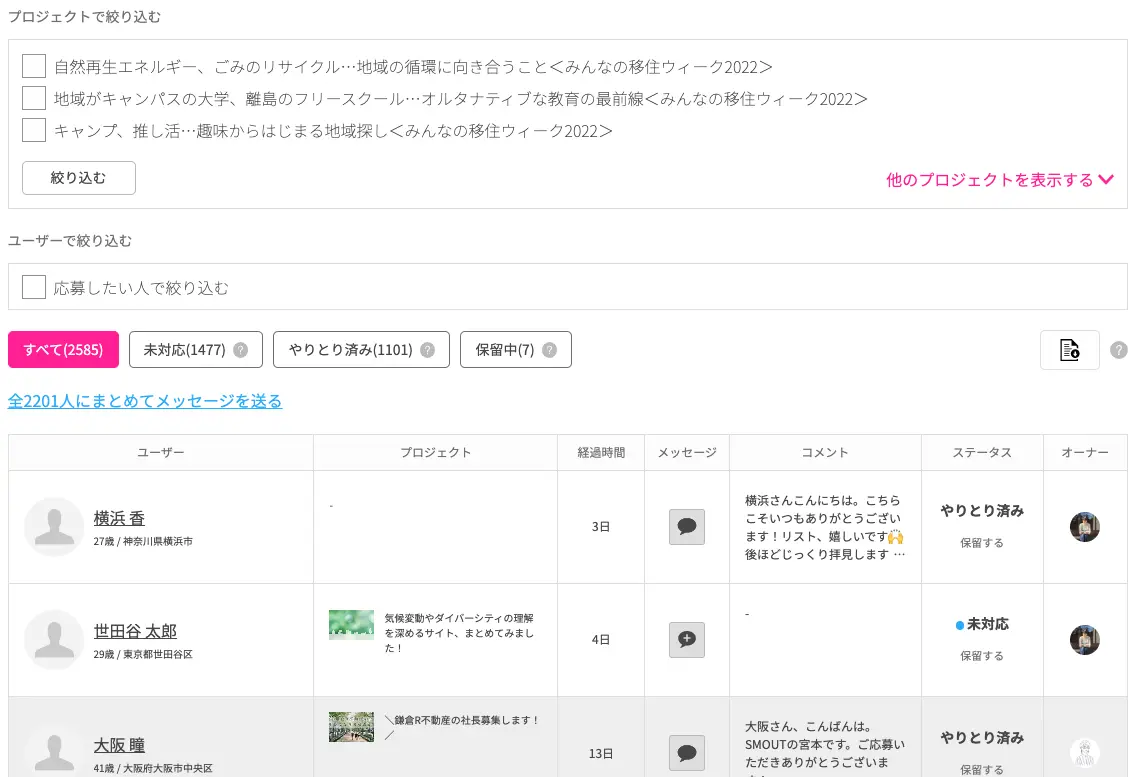This screenshot has width=1137, height=777.
Task: Click 未対応 status in 世田谷 太郎 row
Action: [982, 624]
